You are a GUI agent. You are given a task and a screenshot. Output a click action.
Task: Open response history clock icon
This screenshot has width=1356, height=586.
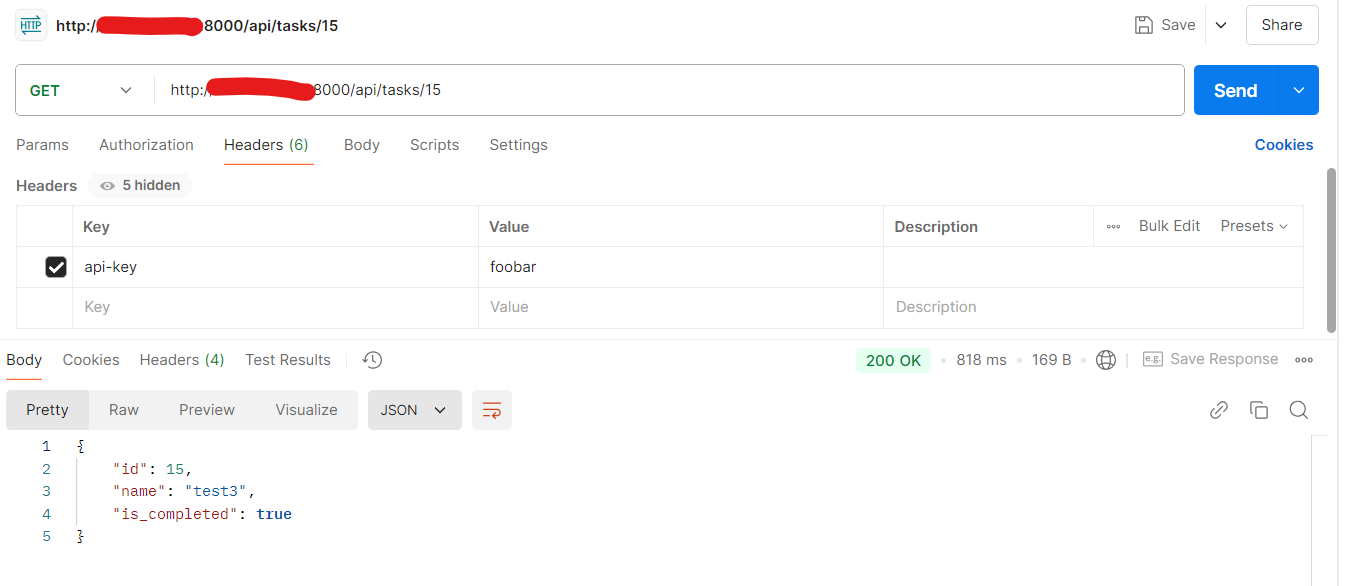[372, 360]
